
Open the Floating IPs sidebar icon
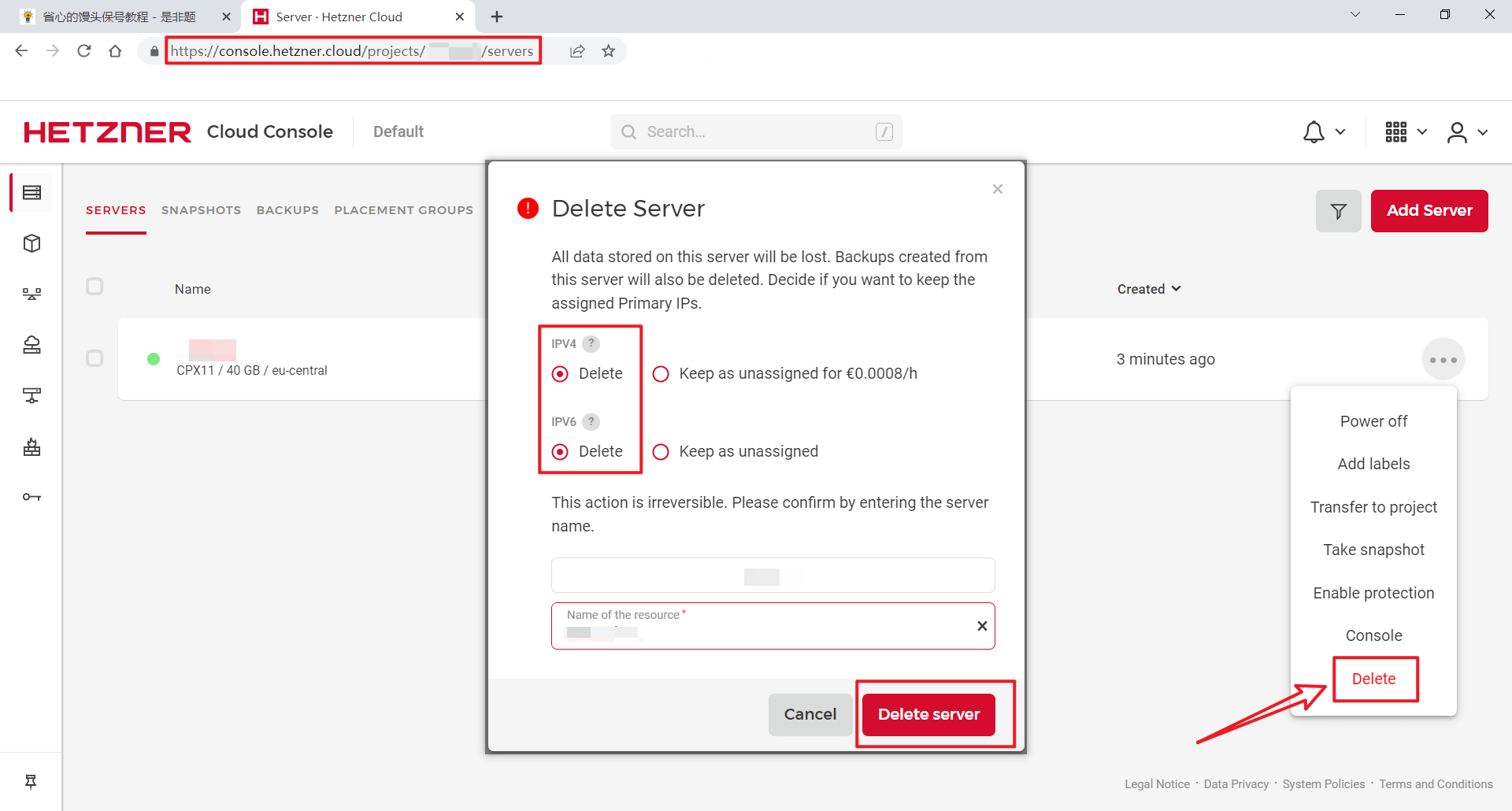tap(32, 345)
